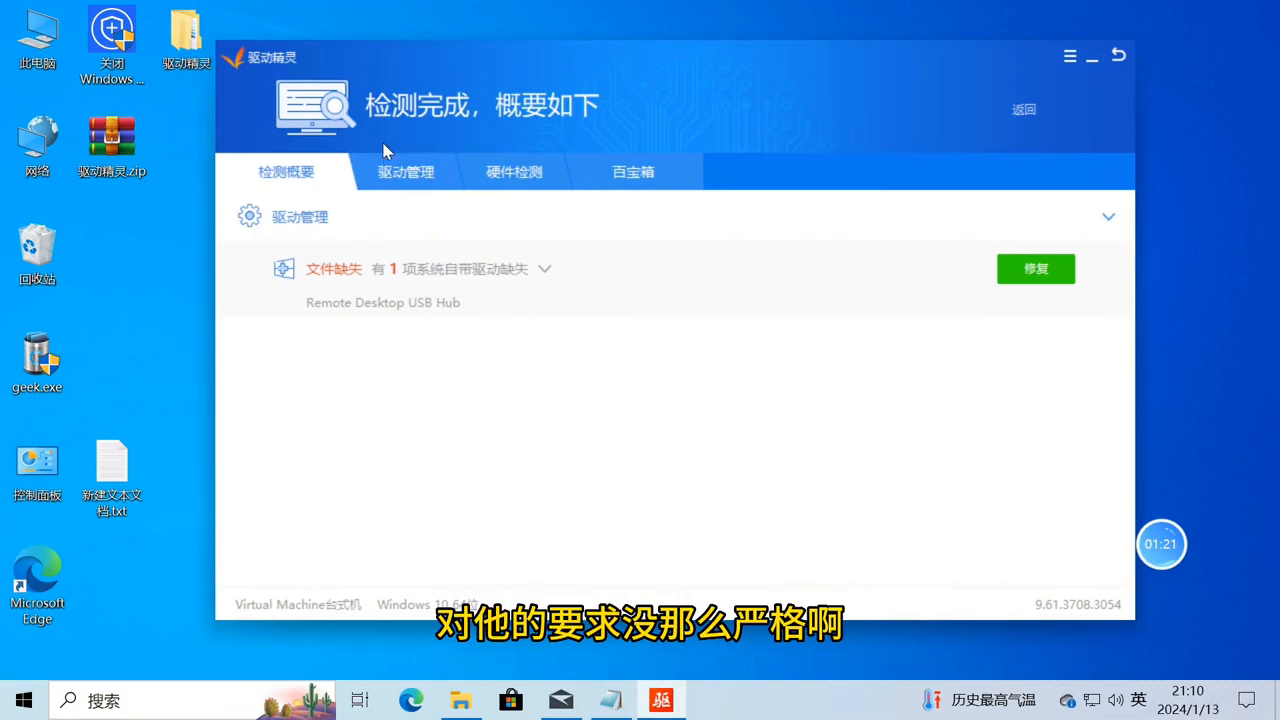Click the network tray icon
Screen dimensions: 1280x720
tap(1092, 701)
